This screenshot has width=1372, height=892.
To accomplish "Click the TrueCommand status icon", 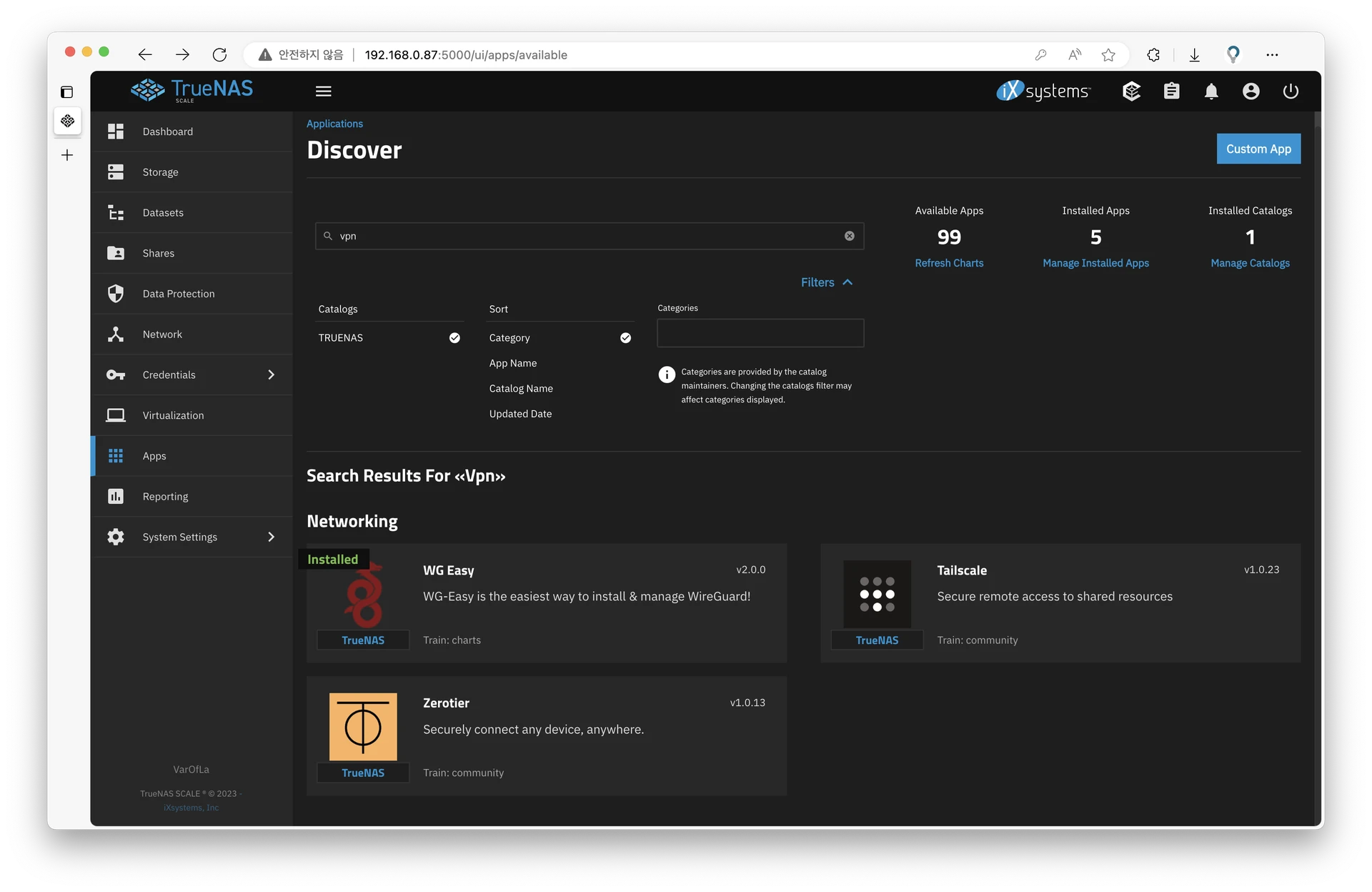I will point(1131,91).
